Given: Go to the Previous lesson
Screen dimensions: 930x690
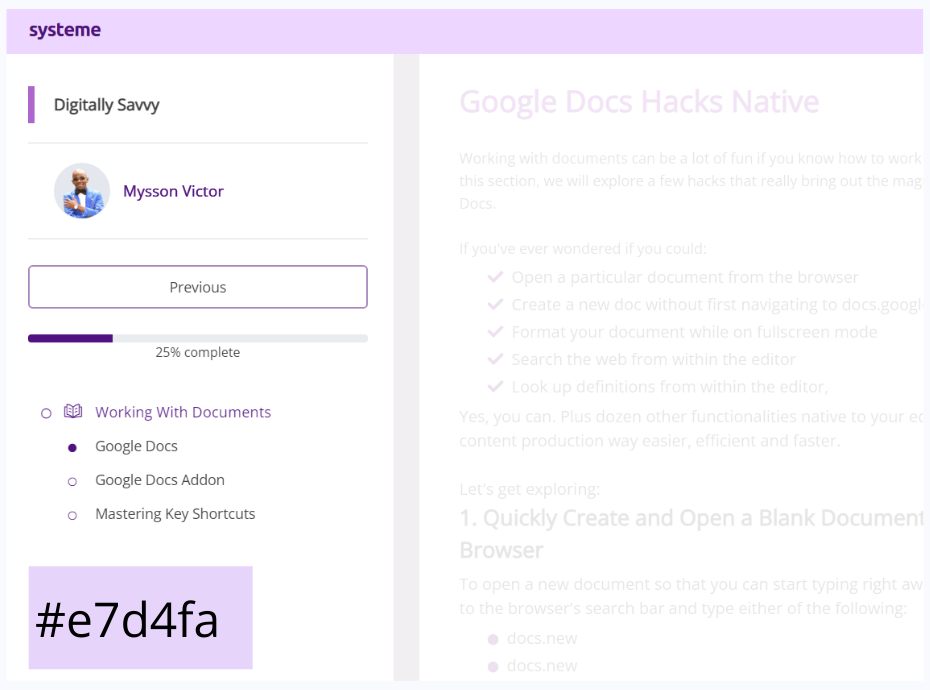Looking at the screenshot, I should pyautogui.click(x=198, y=287).
